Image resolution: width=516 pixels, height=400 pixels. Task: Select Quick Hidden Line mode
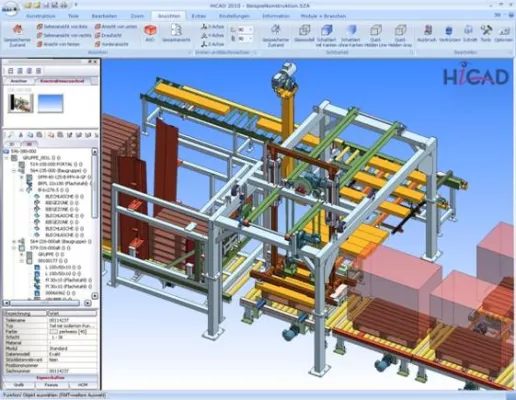375,35
